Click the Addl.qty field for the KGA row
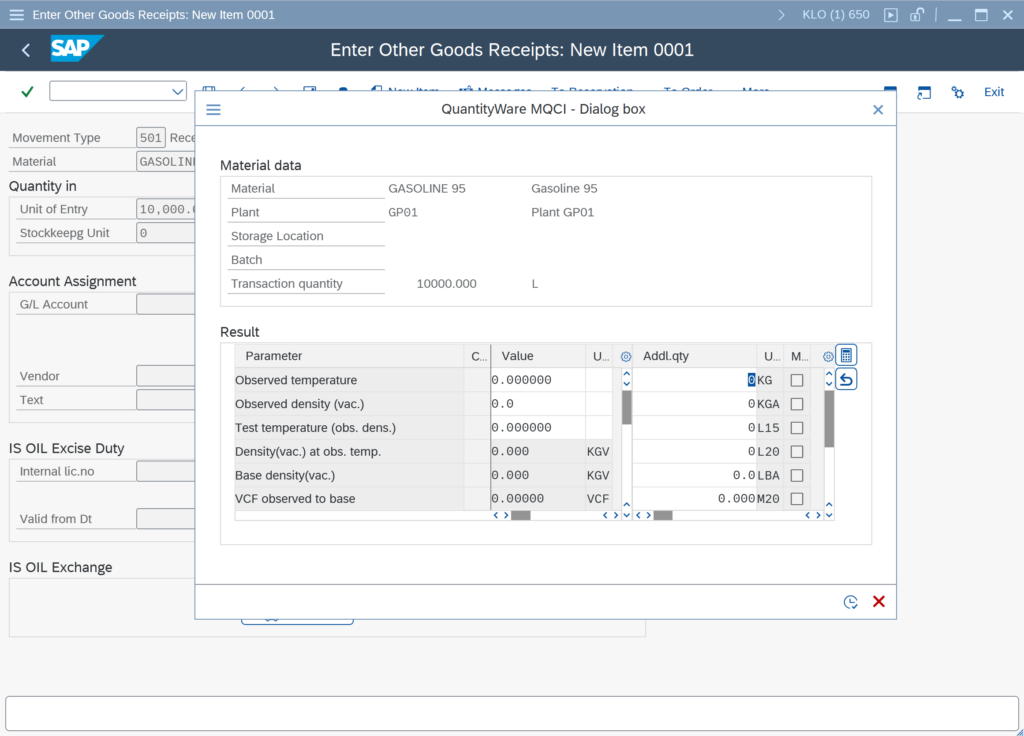This screenshot has height=736, width=1024. (695, 404)
